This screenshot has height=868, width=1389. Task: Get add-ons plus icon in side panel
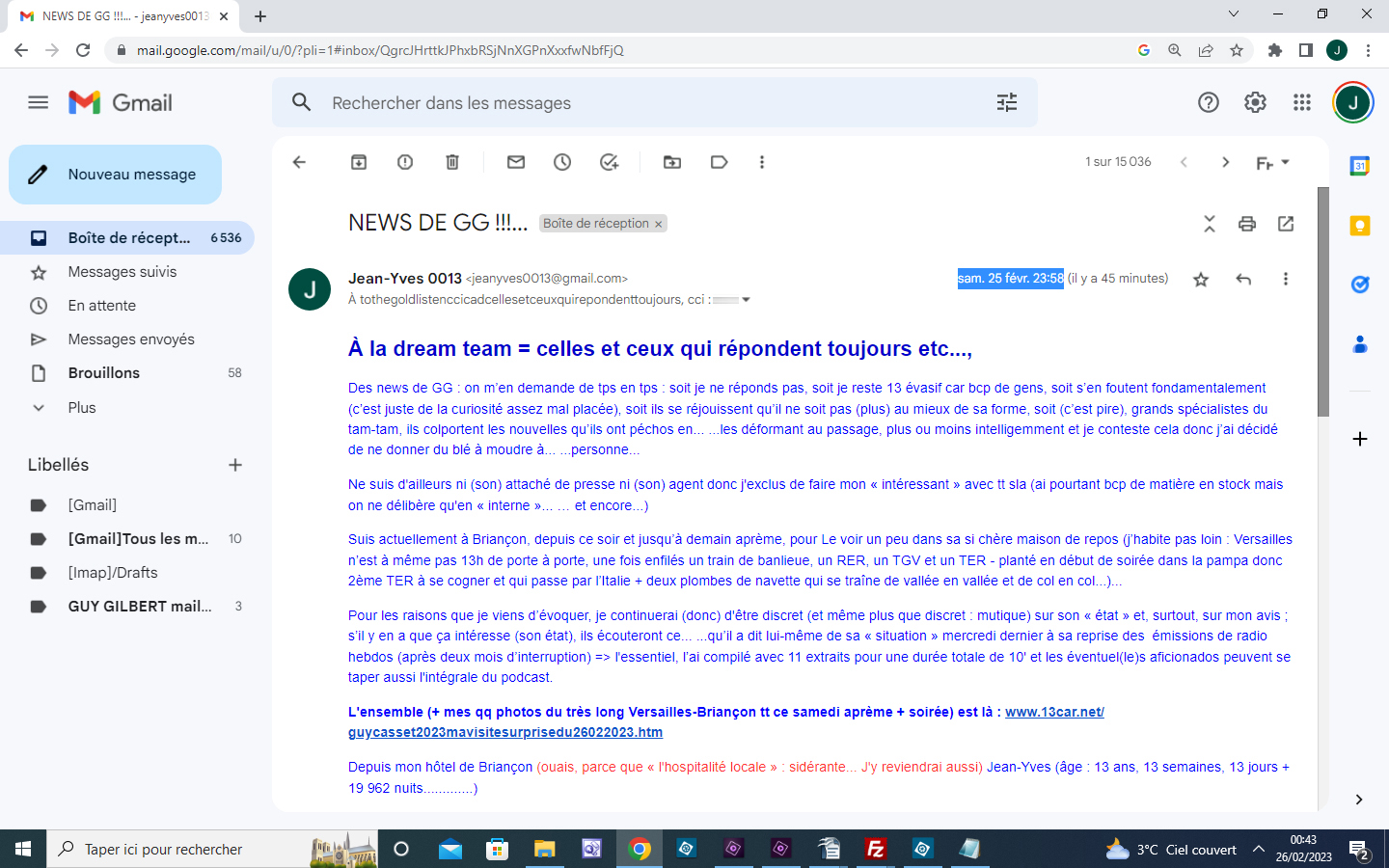(1360, 439)
